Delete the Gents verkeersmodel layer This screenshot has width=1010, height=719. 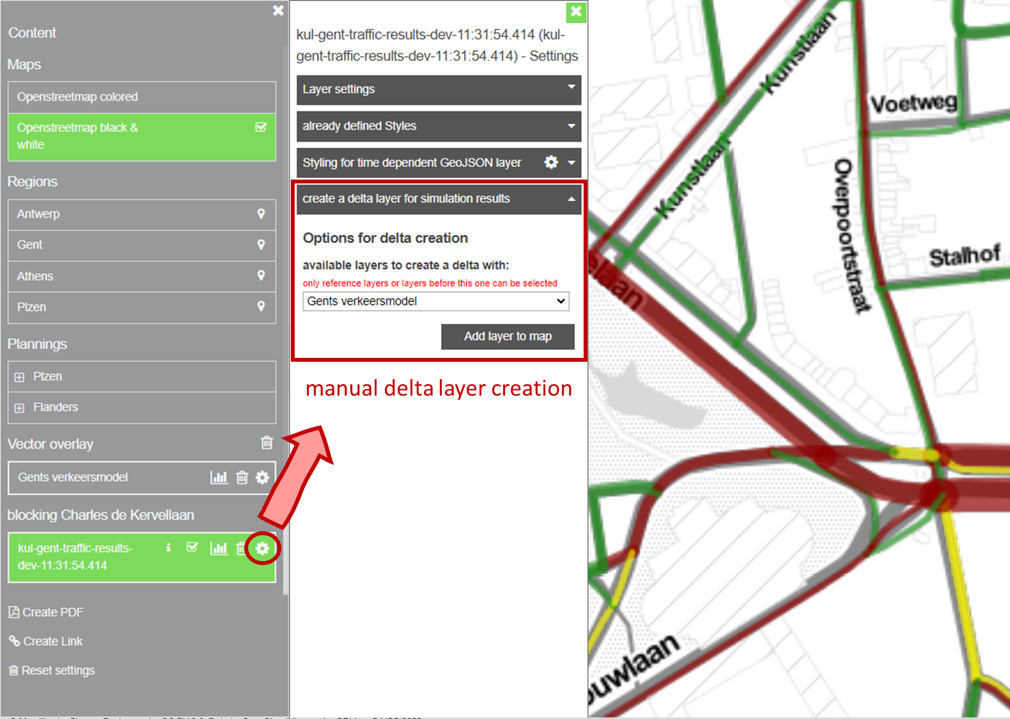pos(241,478)
